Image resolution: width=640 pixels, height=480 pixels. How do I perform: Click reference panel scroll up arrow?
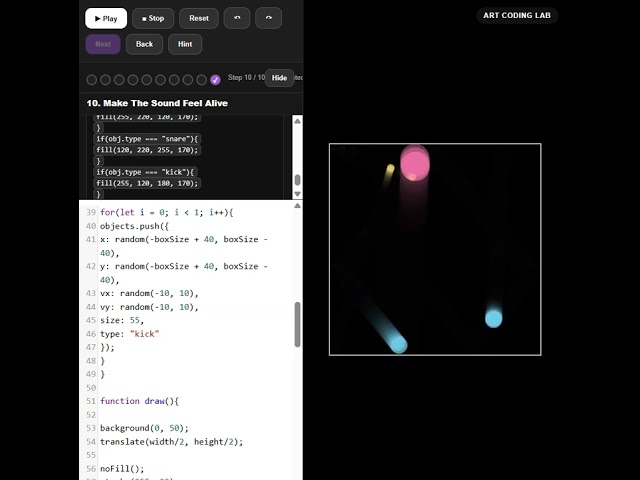(298, 121)
